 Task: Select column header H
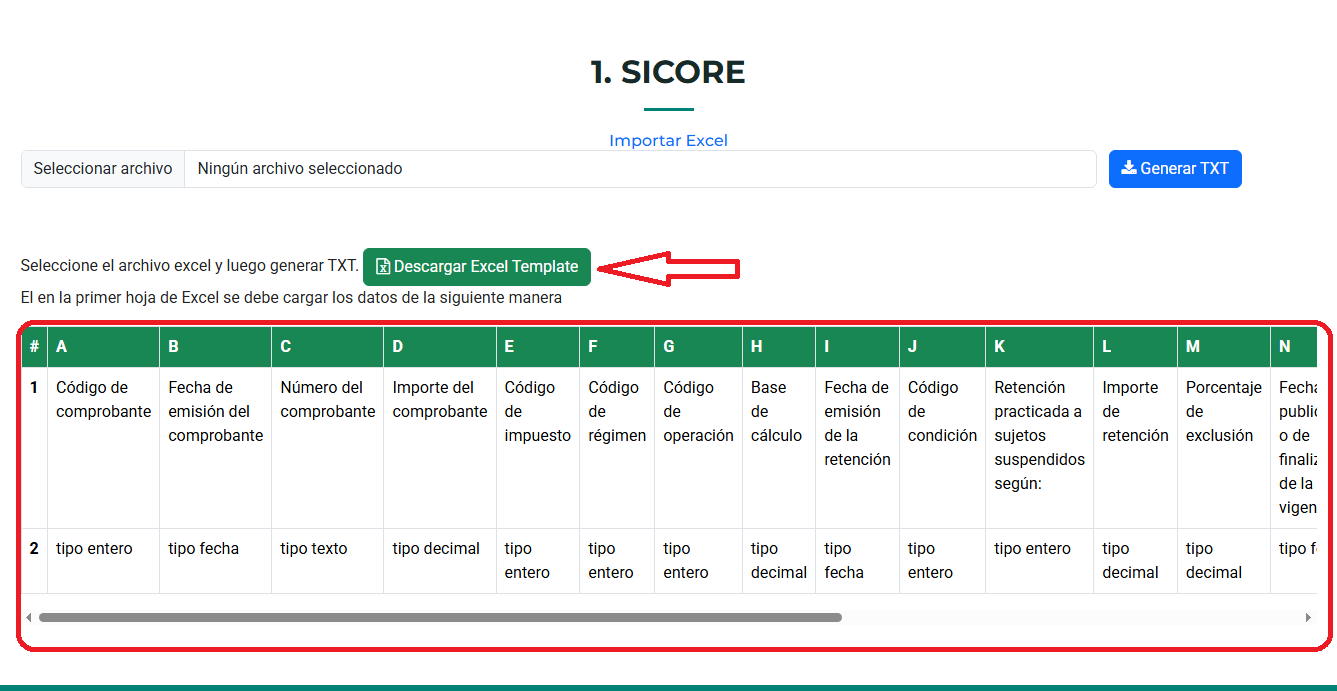(779, 347)
